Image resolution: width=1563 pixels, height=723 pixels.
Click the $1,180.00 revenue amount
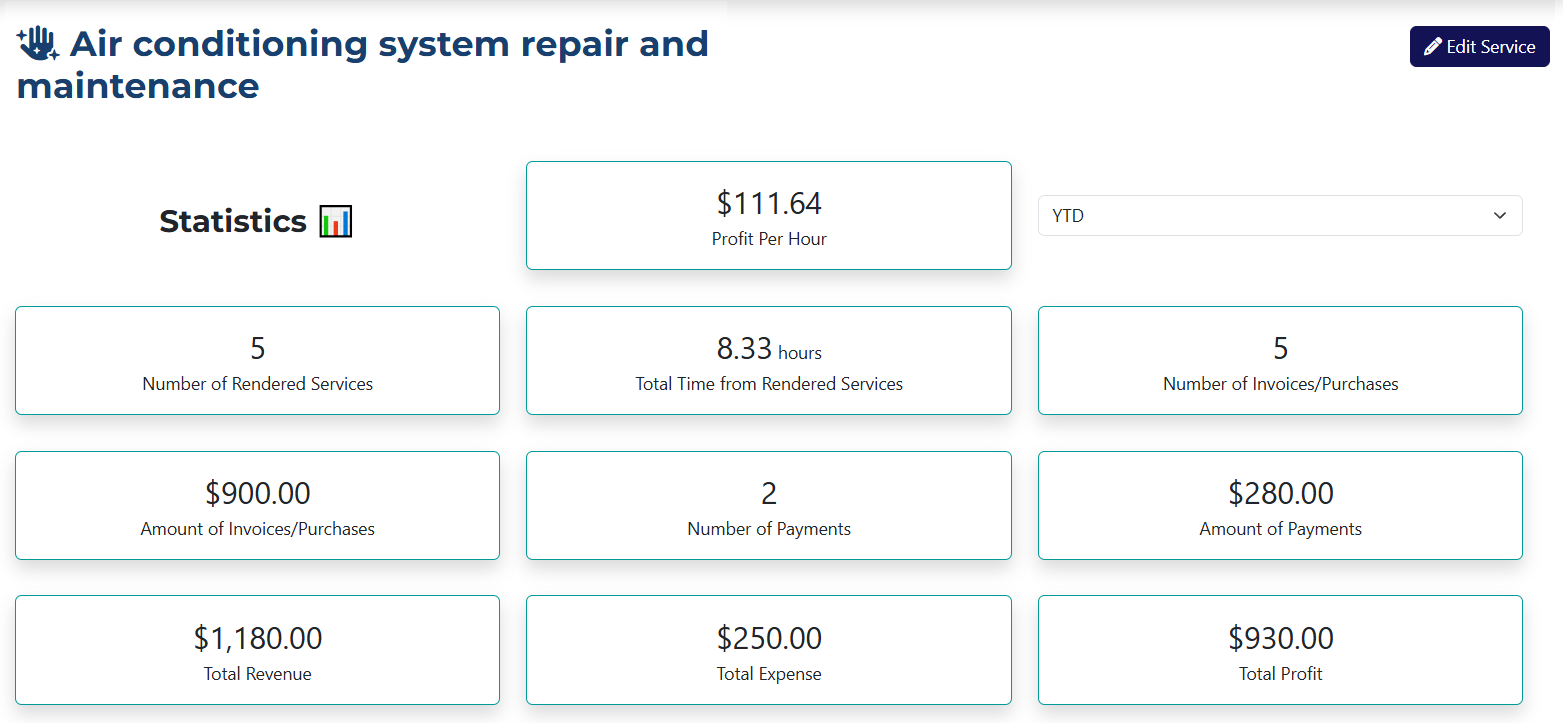coord(257,638)
